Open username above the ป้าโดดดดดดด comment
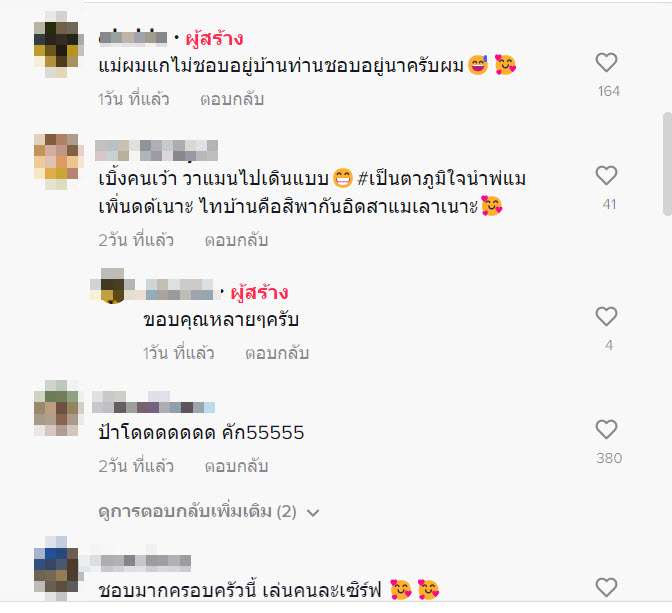Viewport: 672px width, 613px height. (153, 402)
